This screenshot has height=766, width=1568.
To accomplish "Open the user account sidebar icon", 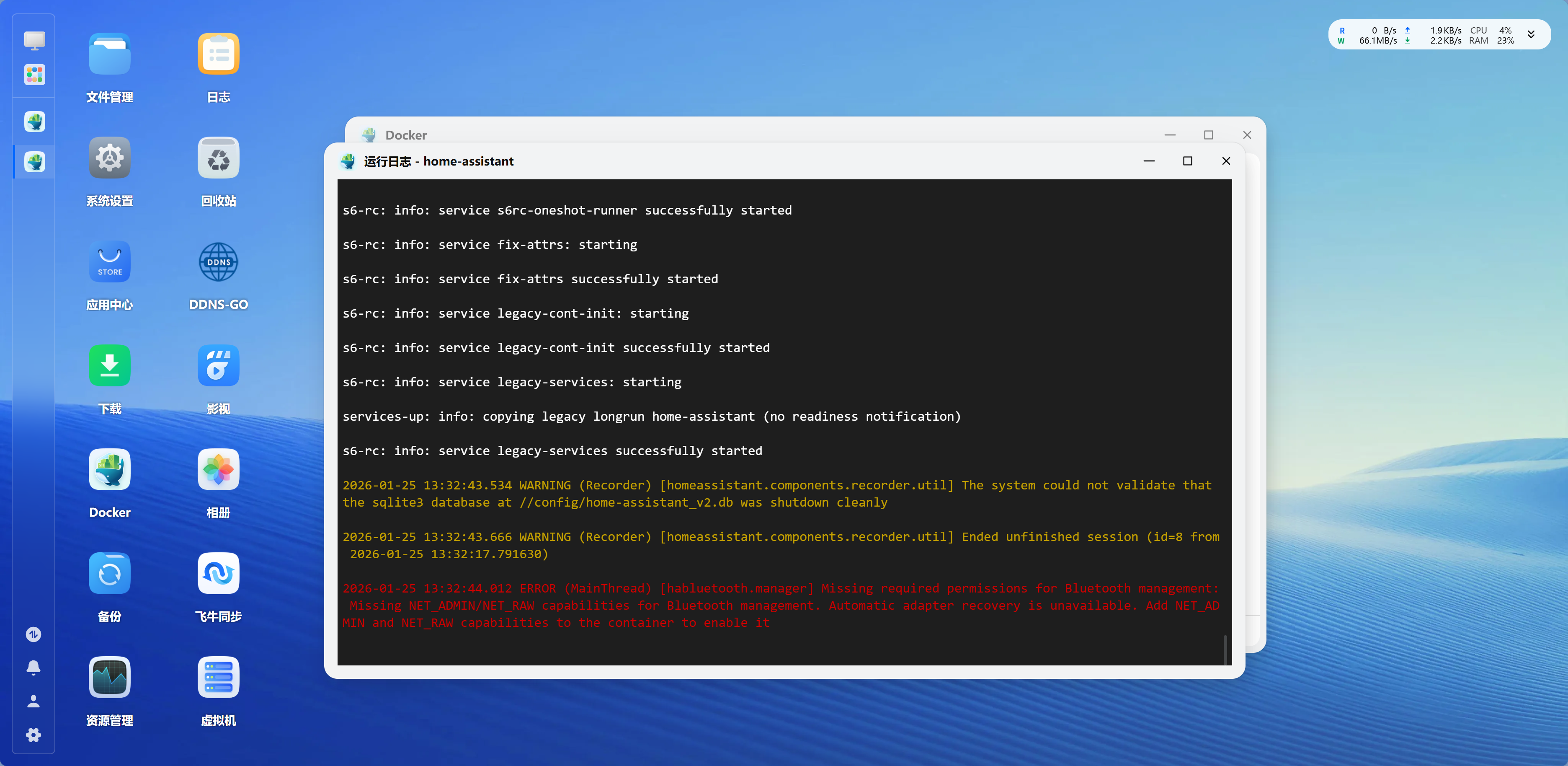I will point(34,701).
